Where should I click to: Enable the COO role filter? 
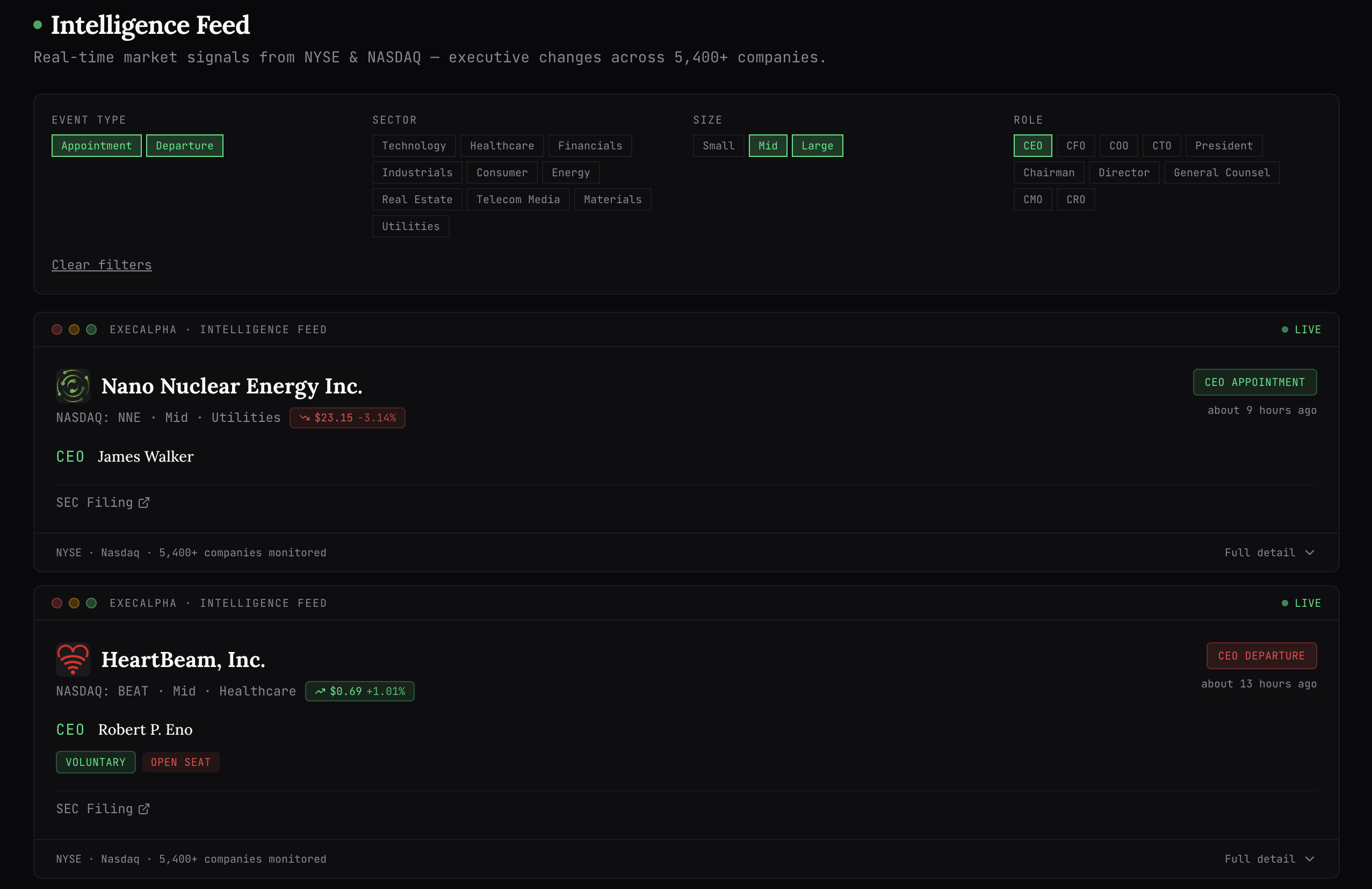[x=1118, y=145]
